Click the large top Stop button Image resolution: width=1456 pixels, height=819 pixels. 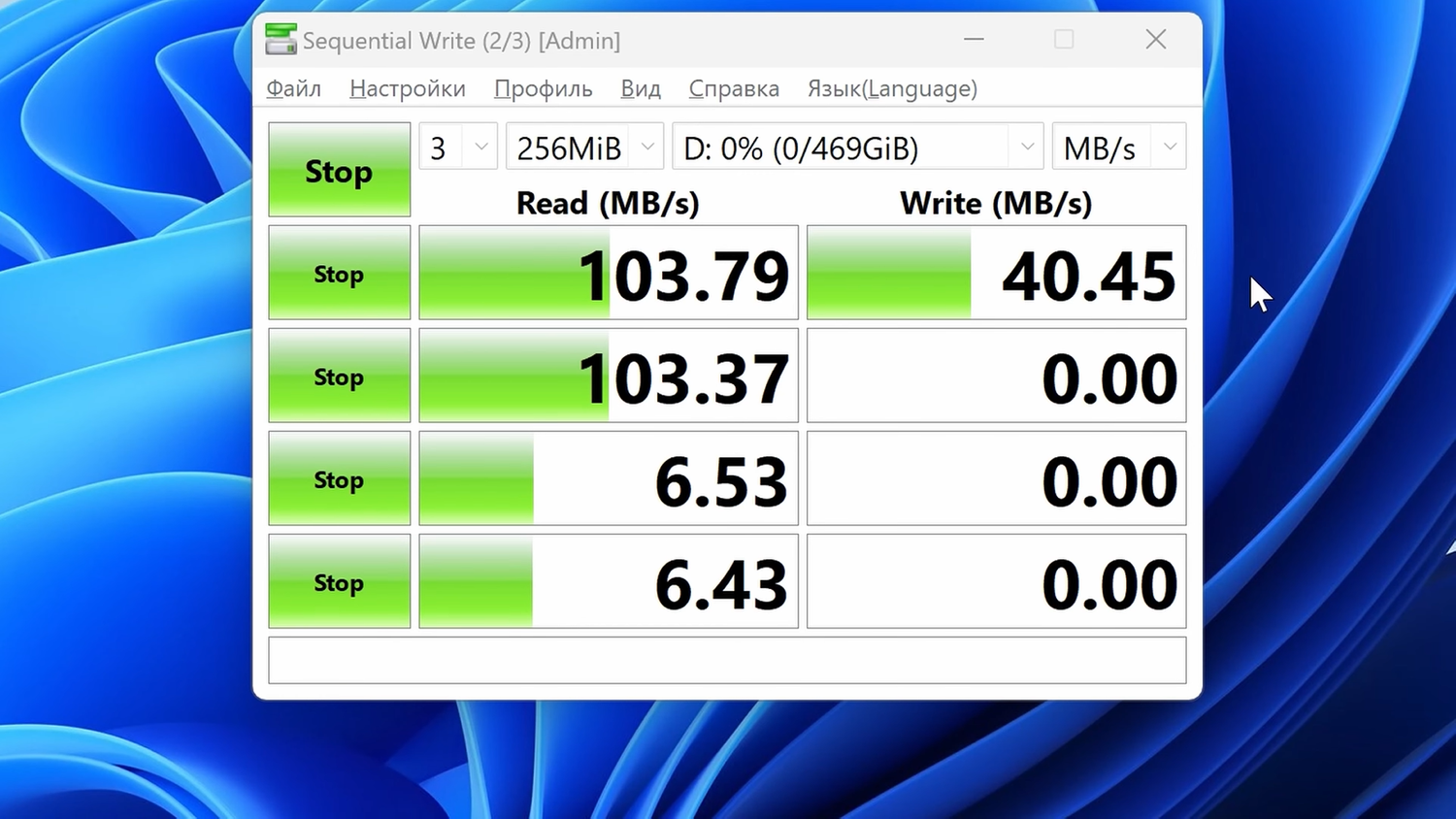339,170
